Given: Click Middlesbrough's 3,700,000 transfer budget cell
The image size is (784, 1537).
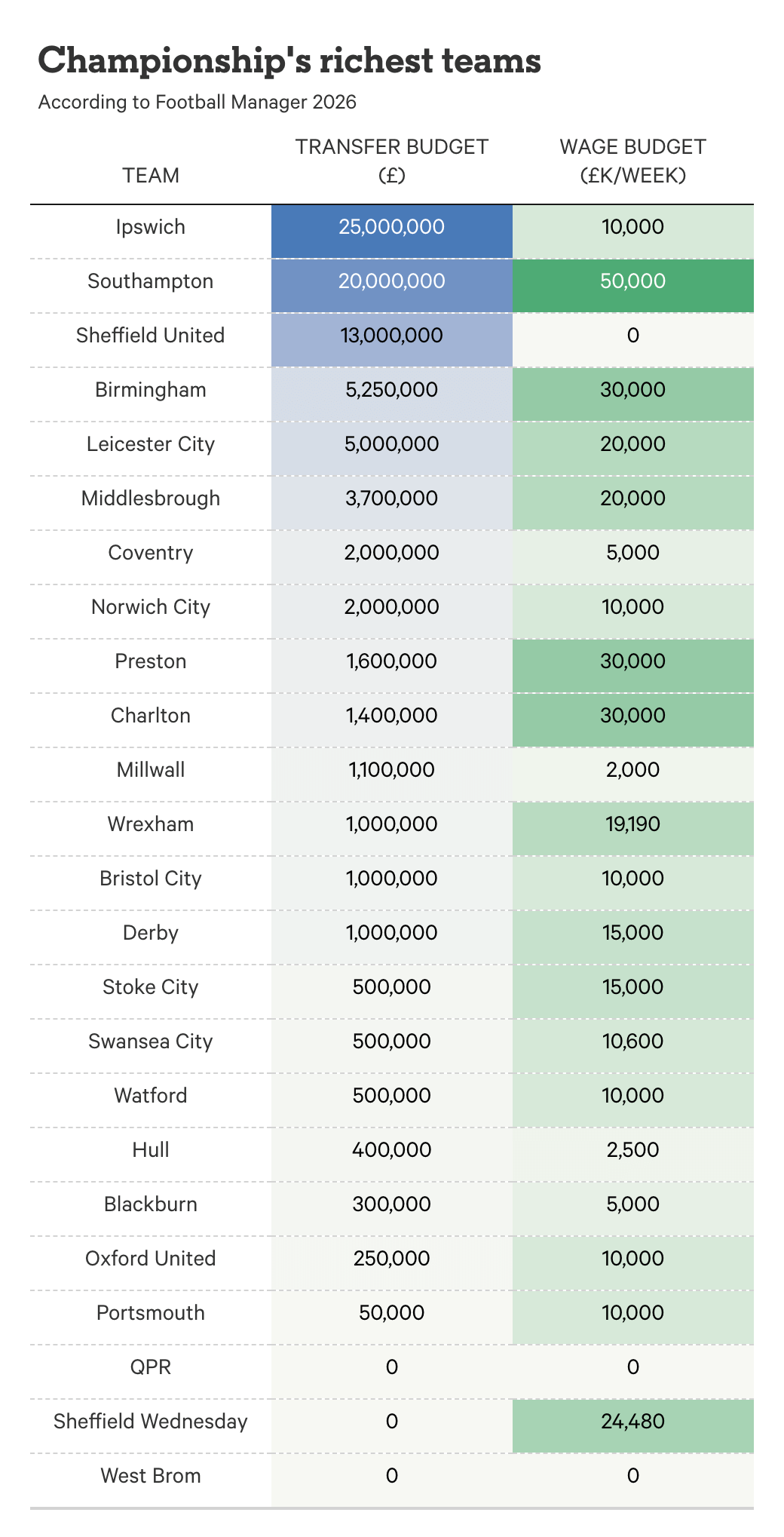Looking at the screenshot, I should 391,499.
